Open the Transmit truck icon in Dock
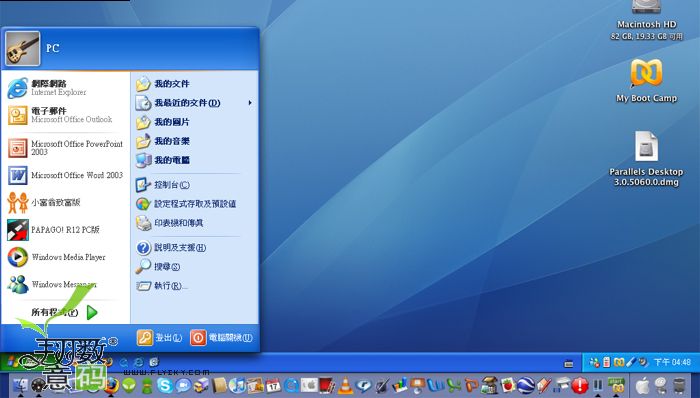The image size is (700, 398). tap(202, 385)
